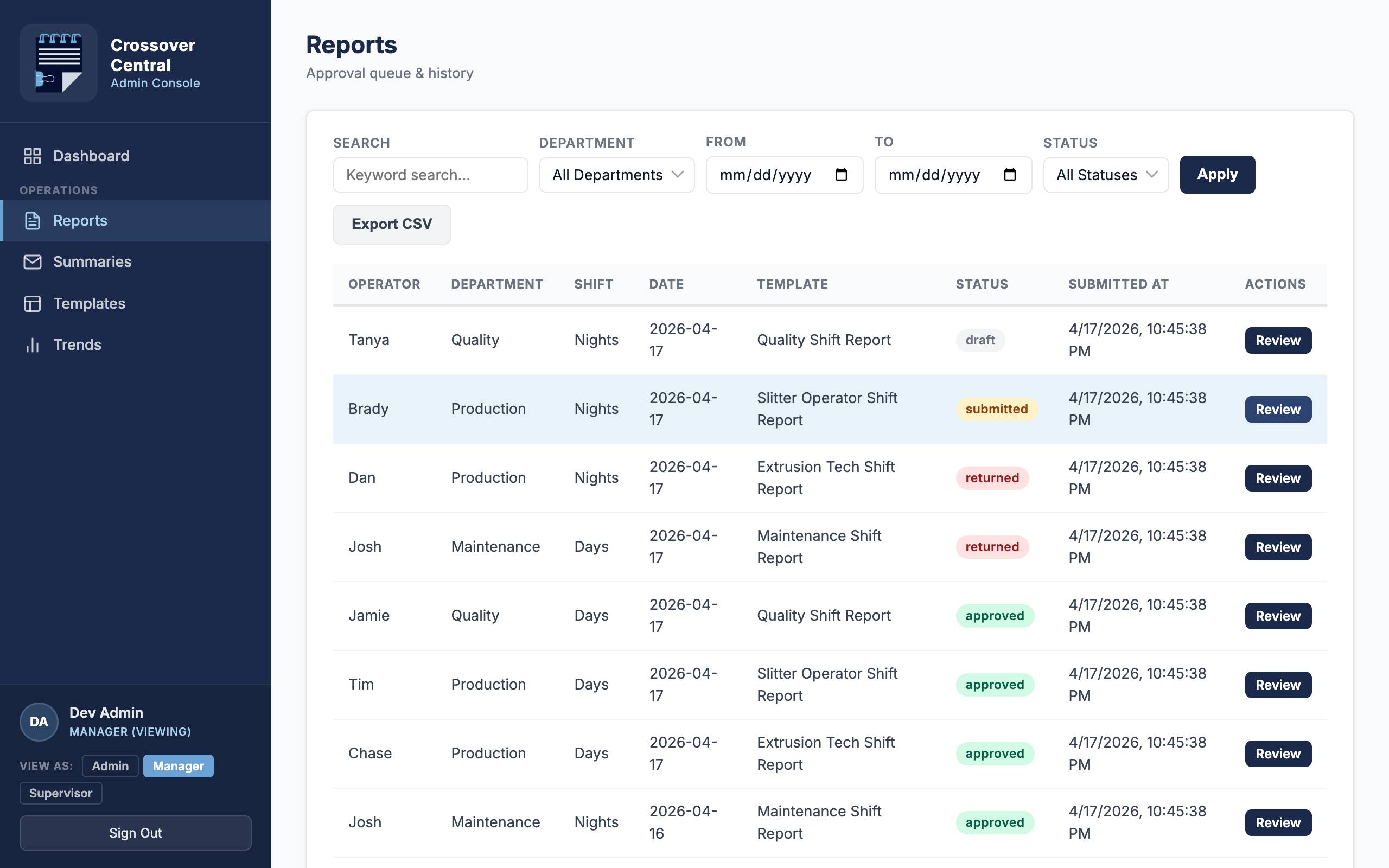Image resolution: width=1389 pixels, height=868 pixels.
Task: Click the Reports document icon
Action: (x=33, y=220)
